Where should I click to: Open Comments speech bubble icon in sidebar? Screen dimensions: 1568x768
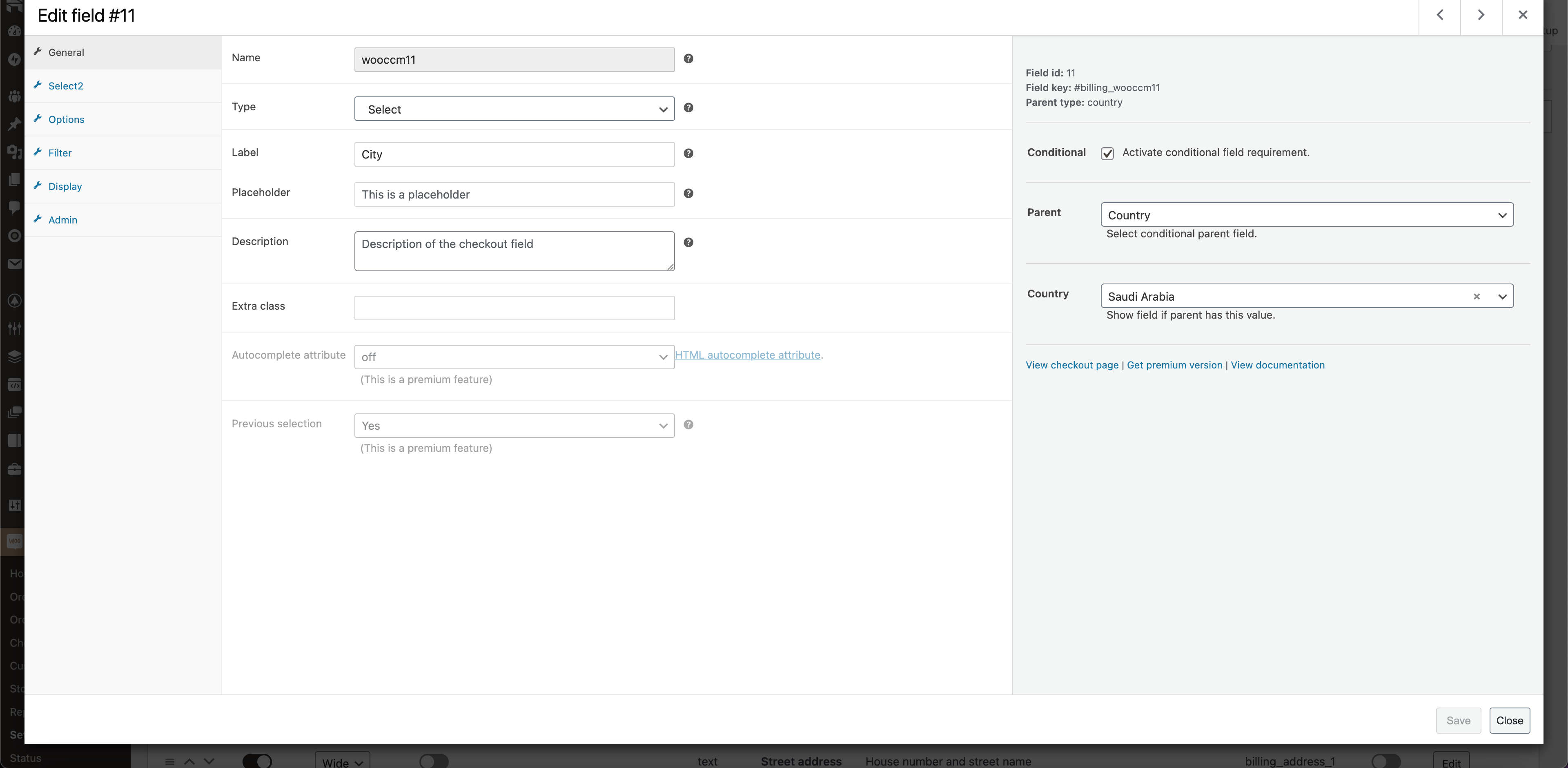tap(15, 208)
